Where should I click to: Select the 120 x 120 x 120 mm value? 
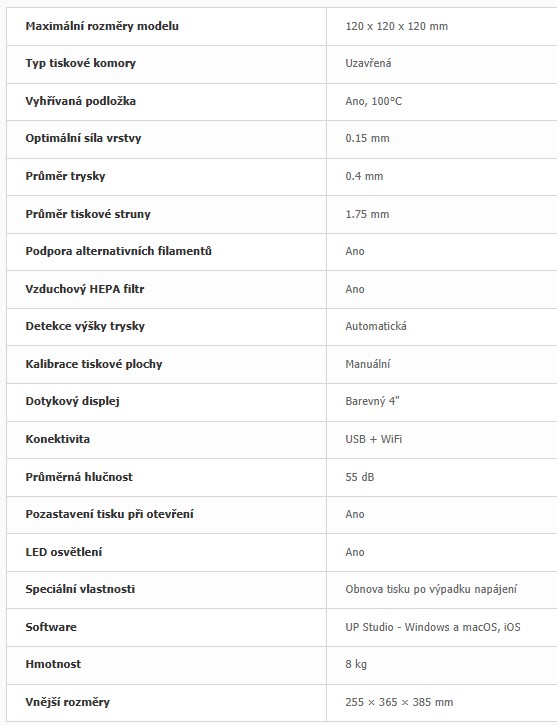[x=397, y=26]
